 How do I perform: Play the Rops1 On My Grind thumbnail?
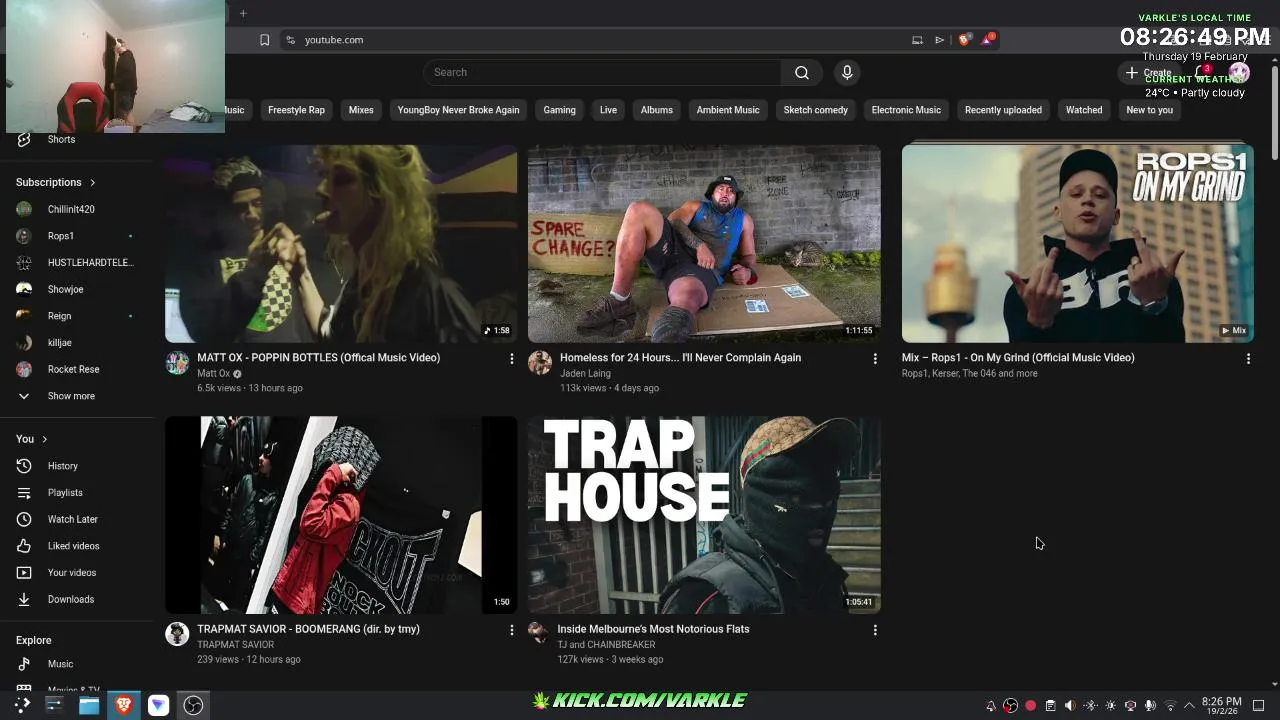coord(1077,243)
